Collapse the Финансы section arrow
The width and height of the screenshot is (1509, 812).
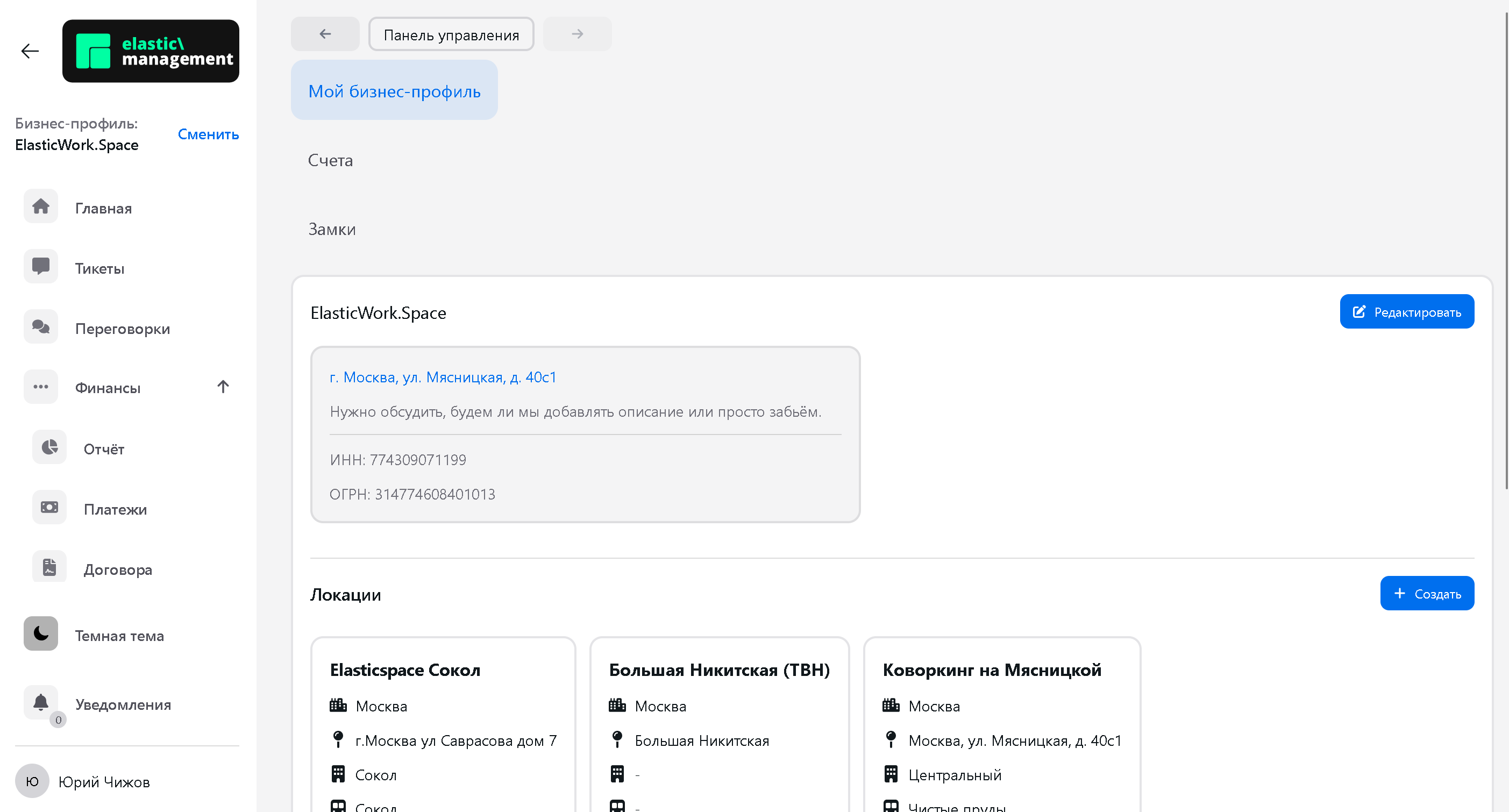click(223, 387)
